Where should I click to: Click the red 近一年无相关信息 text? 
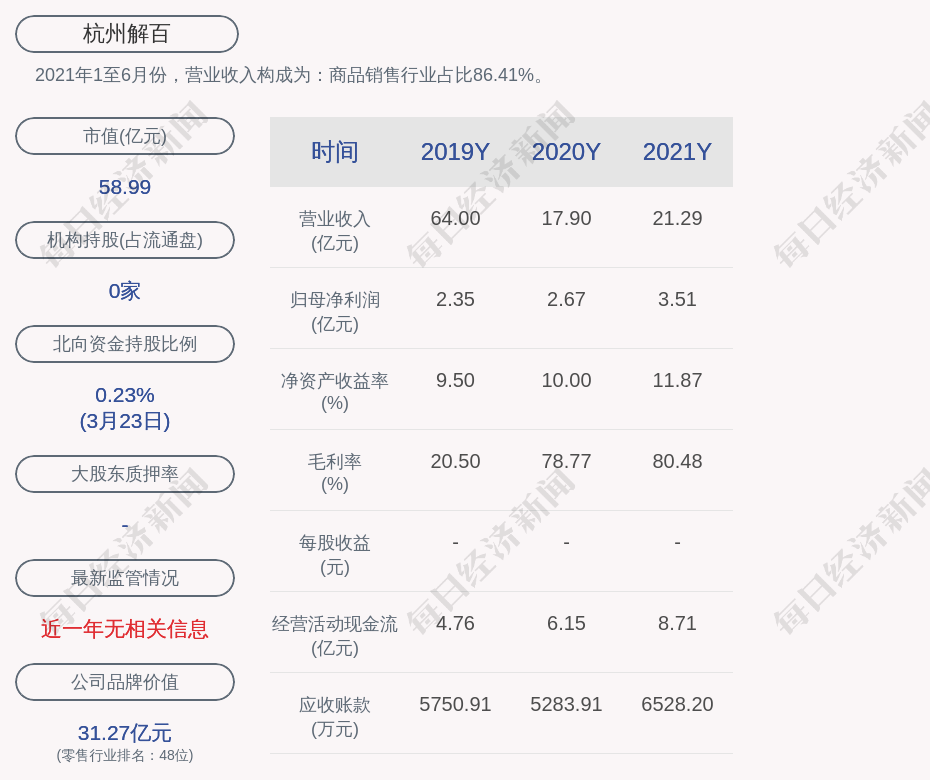click(125, 629)
